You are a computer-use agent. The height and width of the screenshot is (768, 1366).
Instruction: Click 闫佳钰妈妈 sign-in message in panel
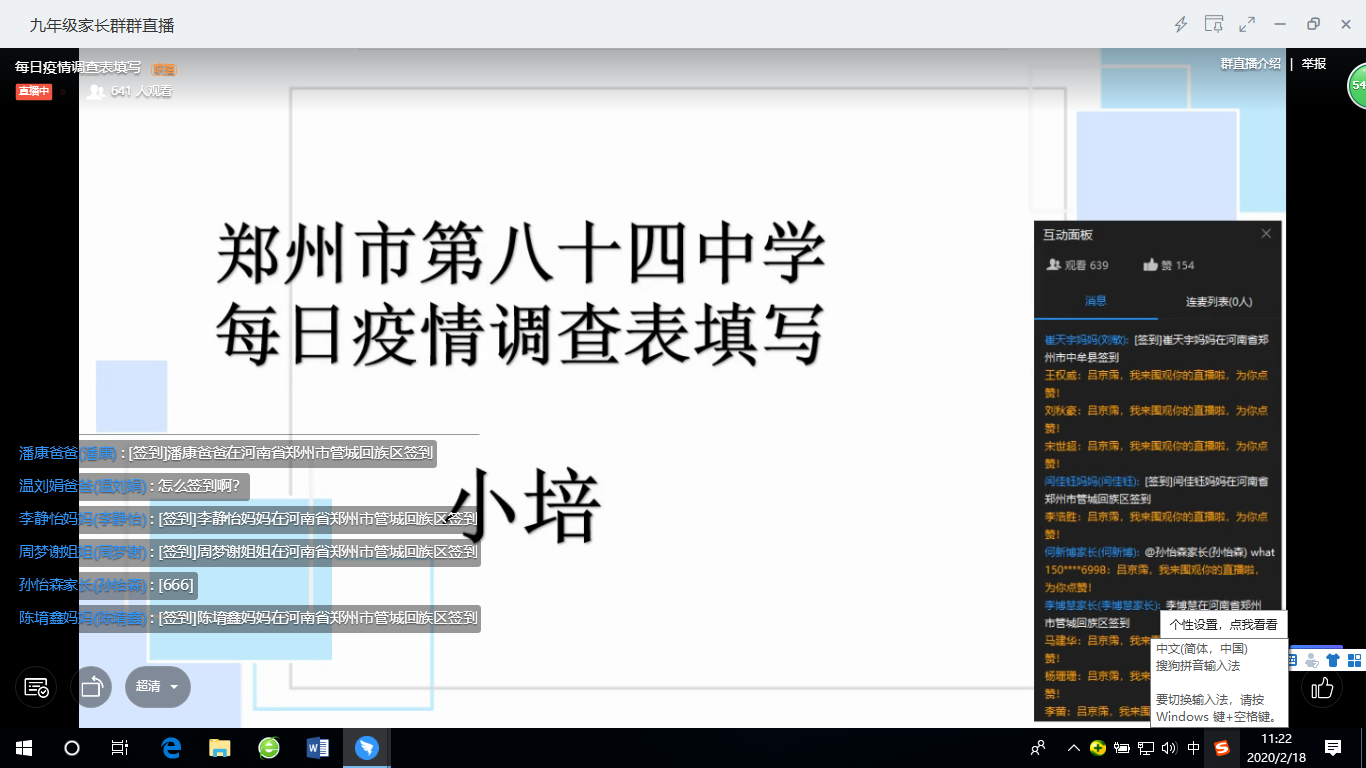pyautogui.click(x=1157, y=490)
